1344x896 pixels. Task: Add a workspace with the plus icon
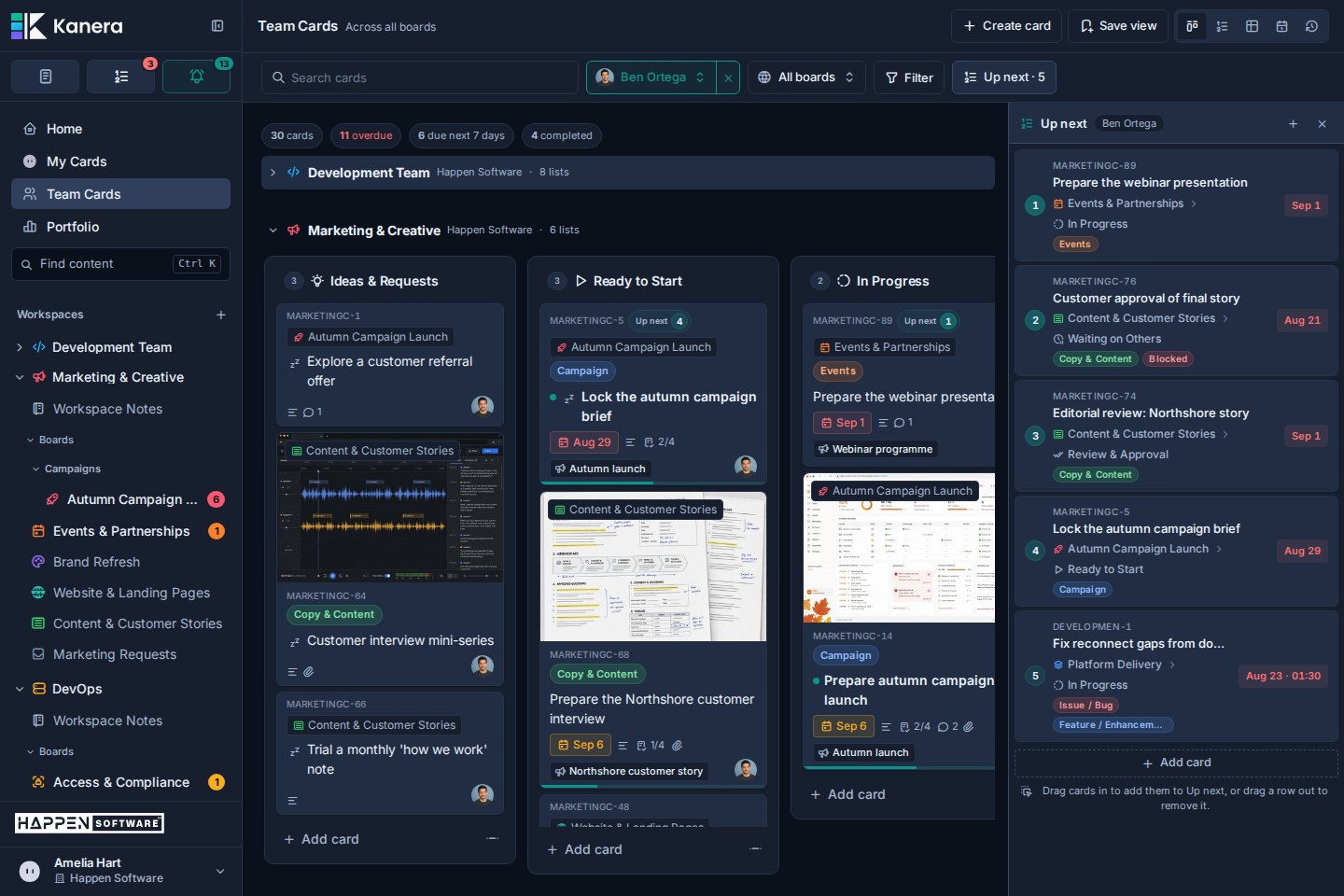click(221, 315)
